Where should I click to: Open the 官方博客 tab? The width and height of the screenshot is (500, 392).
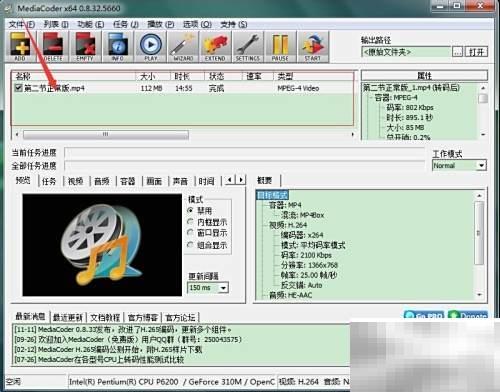143,317
